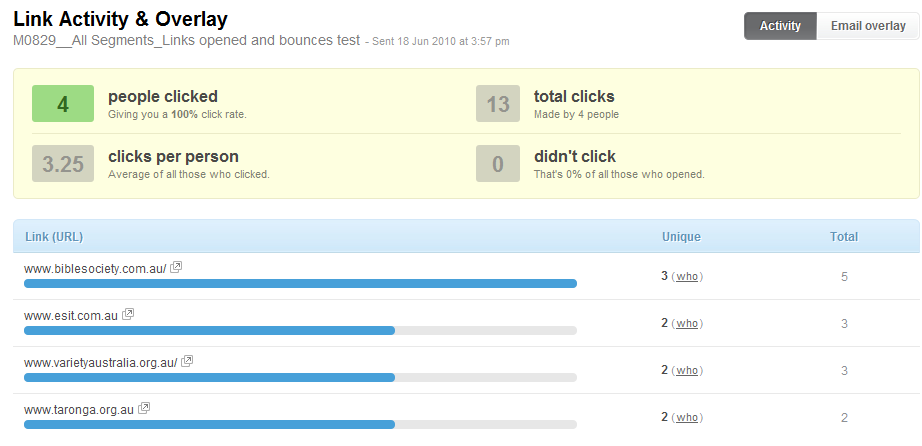The height and width of the screenshot is (446, 922).
Task: Show who clicked www.biblesociety.com.au
Action: click(x=687, y=277)
